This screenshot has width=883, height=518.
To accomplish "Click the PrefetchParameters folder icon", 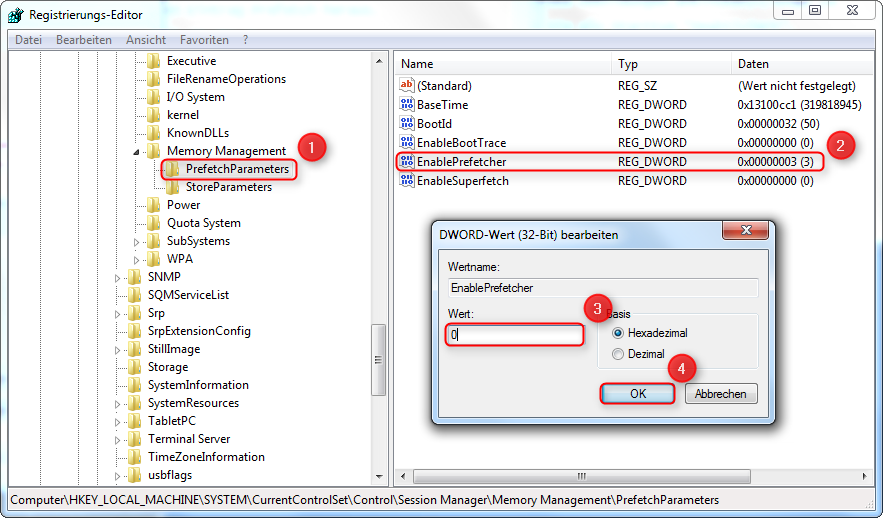I will click(x=172, y=169).
